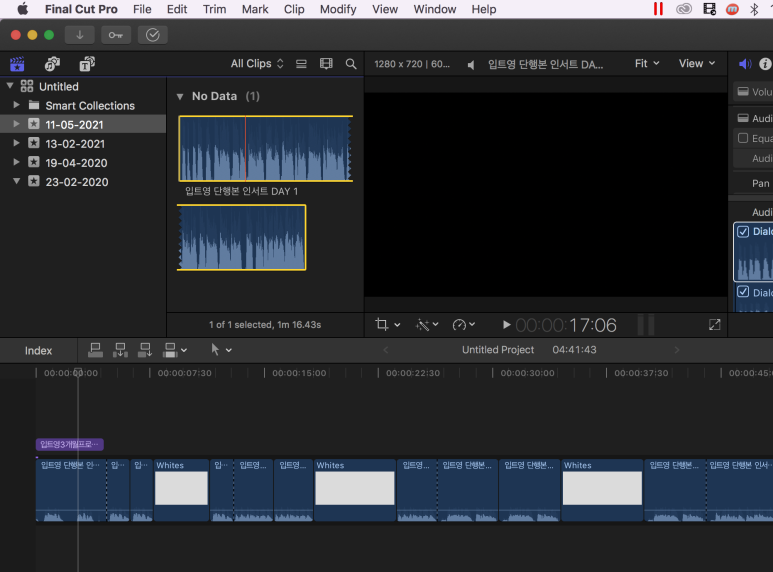Image resolution: width=773 pixels, height=572 pixels.
Task: Open the Info inspector icon
Action: coord(765,64)
